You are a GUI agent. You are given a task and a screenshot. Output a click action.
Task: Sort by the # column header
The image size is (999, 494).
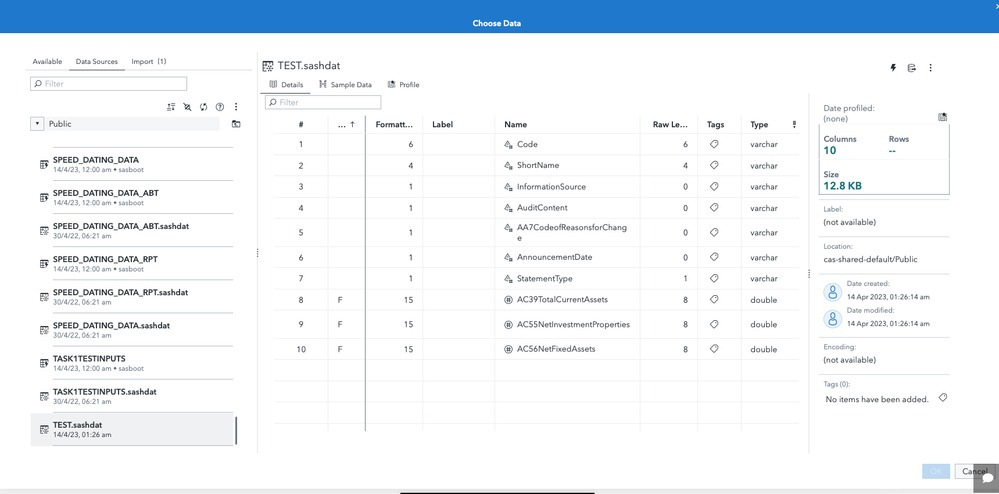[x=301, y=125]
